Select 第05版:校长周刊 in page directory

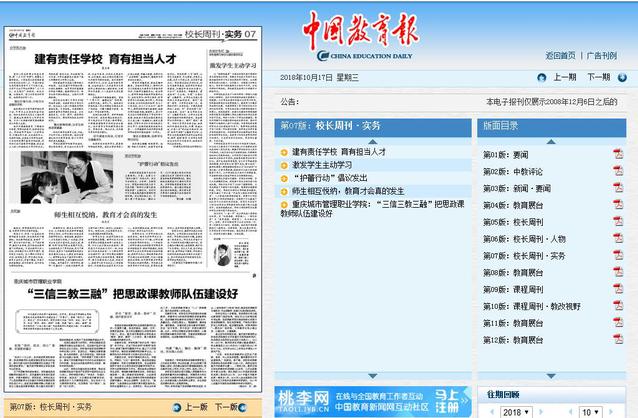(513, 222)
